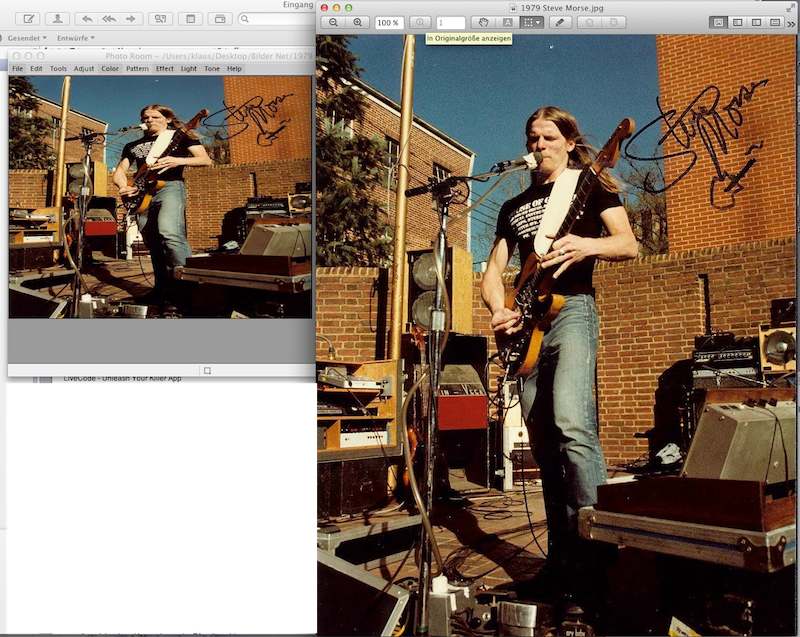Click the compose new message icon
Image resolution: width=800 pixels, height=637 pixels.
[x=28, y=19]
